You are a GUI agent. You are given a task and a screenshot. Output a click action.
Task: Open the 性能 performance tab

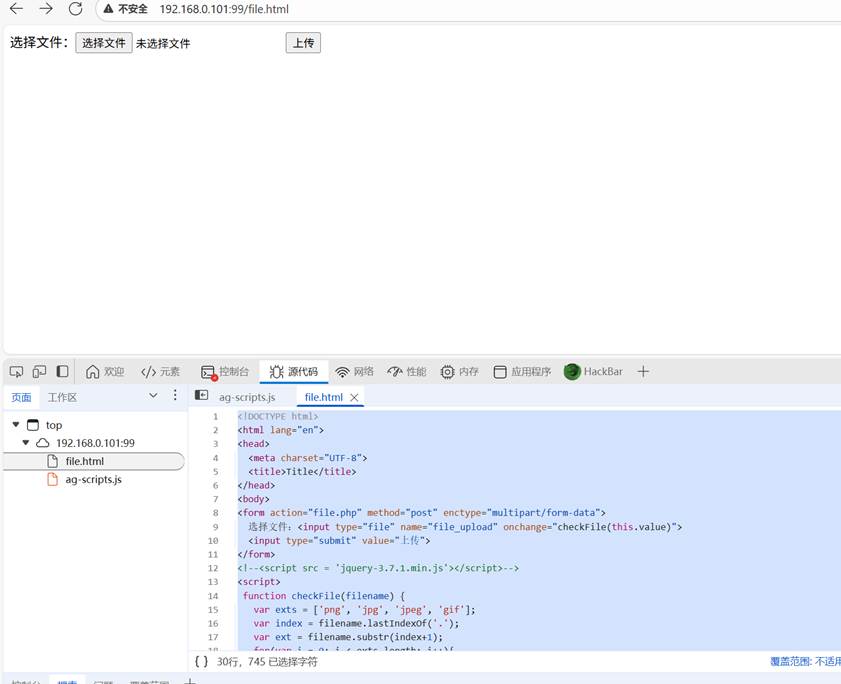407,371
